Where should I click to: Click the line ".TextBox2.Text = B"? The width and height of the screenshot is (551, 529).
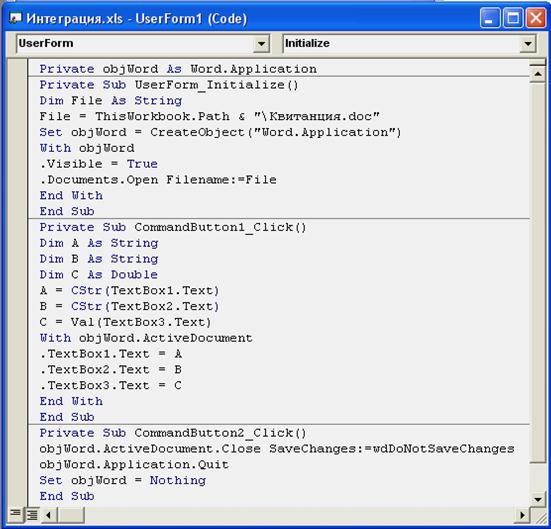(111, 369)
